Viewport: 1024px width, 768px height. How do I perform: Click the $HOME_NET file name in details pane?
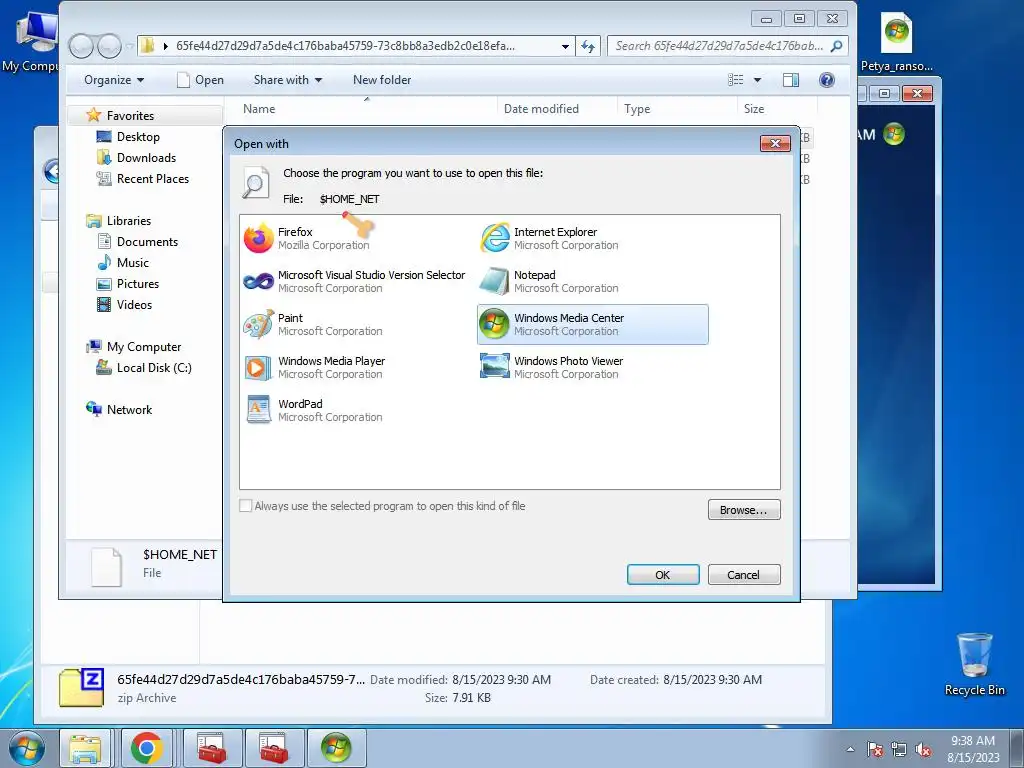(x=180, y=554)
